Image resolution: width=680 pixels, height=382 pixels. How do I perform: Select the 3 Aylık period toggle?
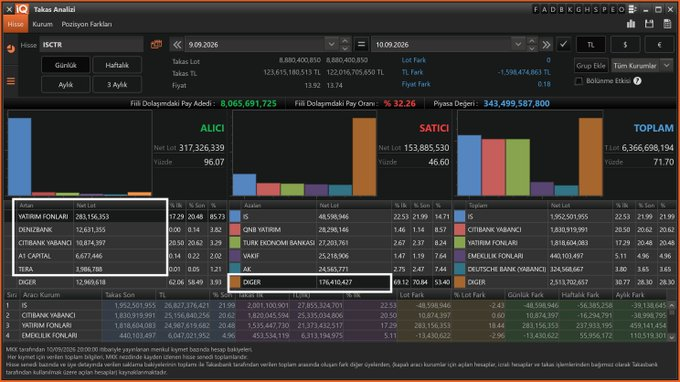point(117,85)
